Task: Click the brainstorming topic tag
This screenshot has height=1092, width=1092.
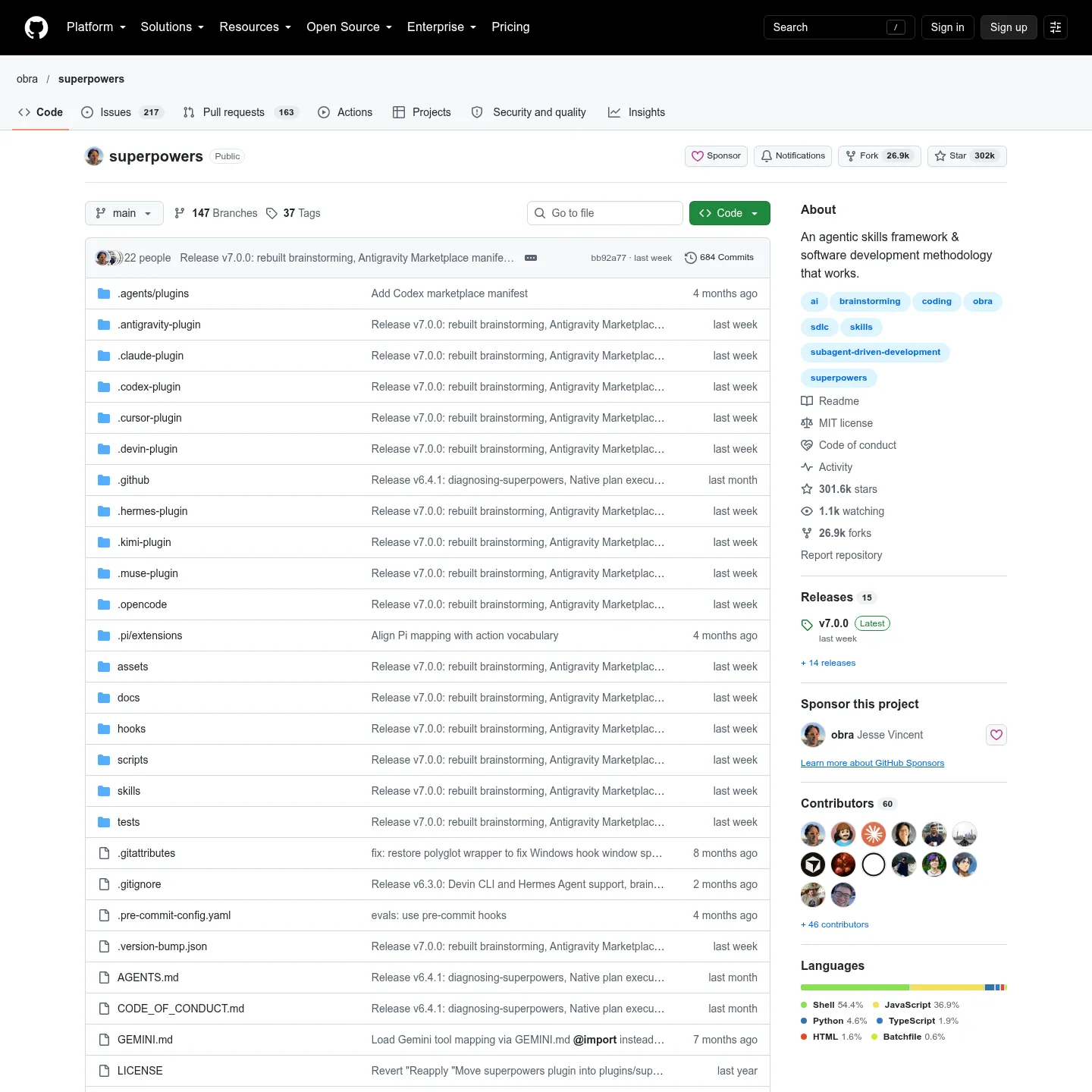Action: click(870, 301)
